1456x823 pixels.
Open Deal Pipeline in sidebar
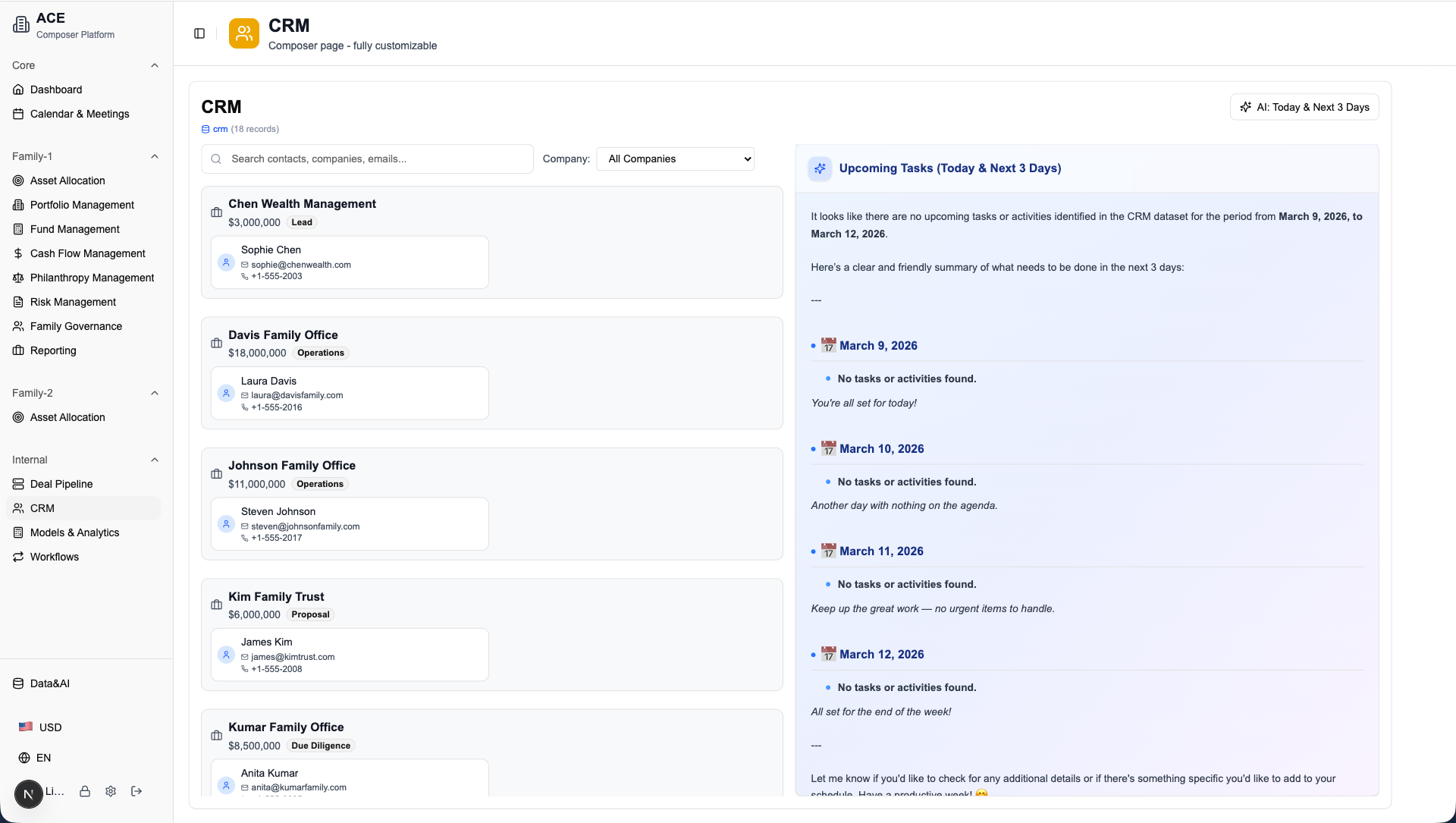pyautogui.click(x=61, y=484)
